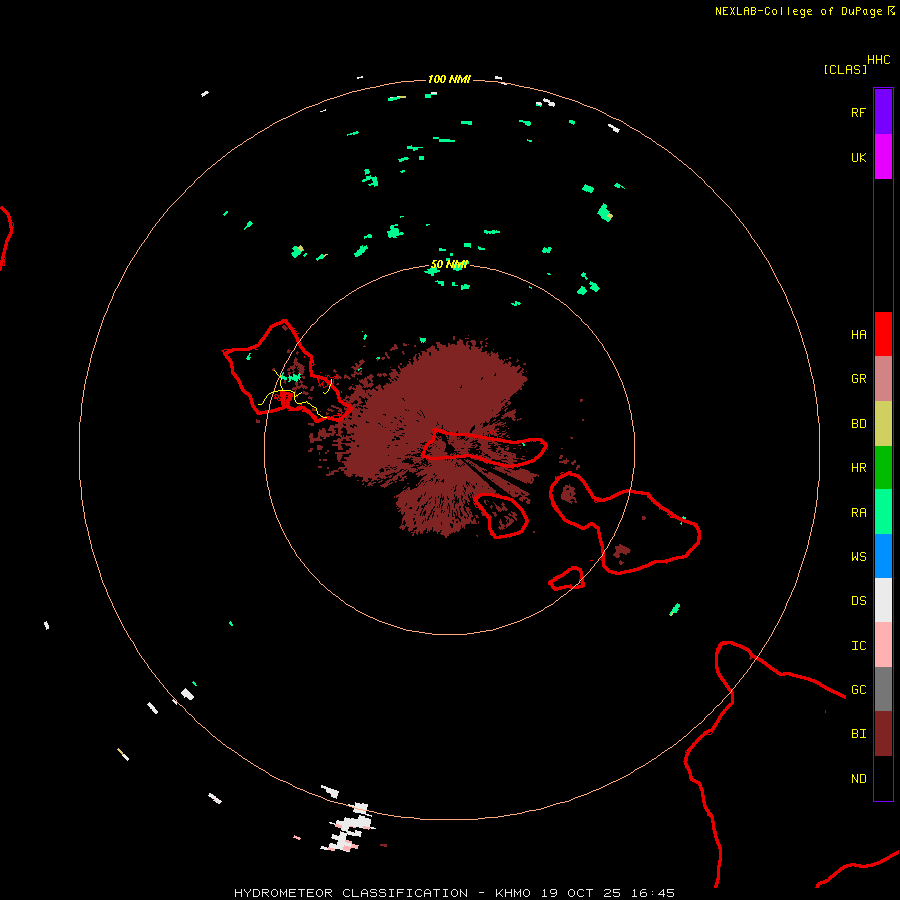Pick the RA light green legend swatch

coord(883,512)
